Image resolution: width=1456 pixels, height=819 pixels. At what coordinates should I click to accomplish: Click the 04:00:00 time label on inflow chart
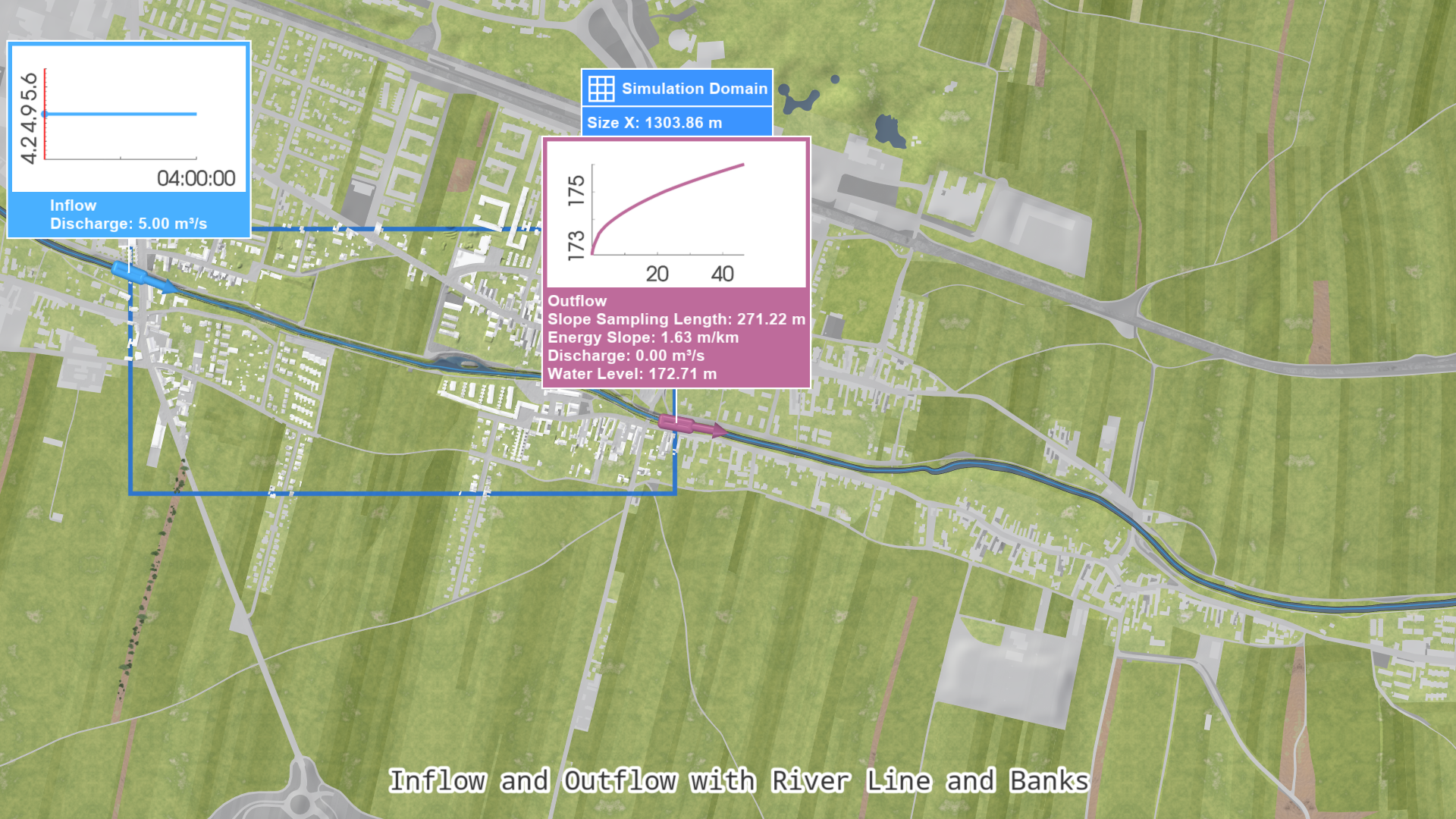click(196, 179)
